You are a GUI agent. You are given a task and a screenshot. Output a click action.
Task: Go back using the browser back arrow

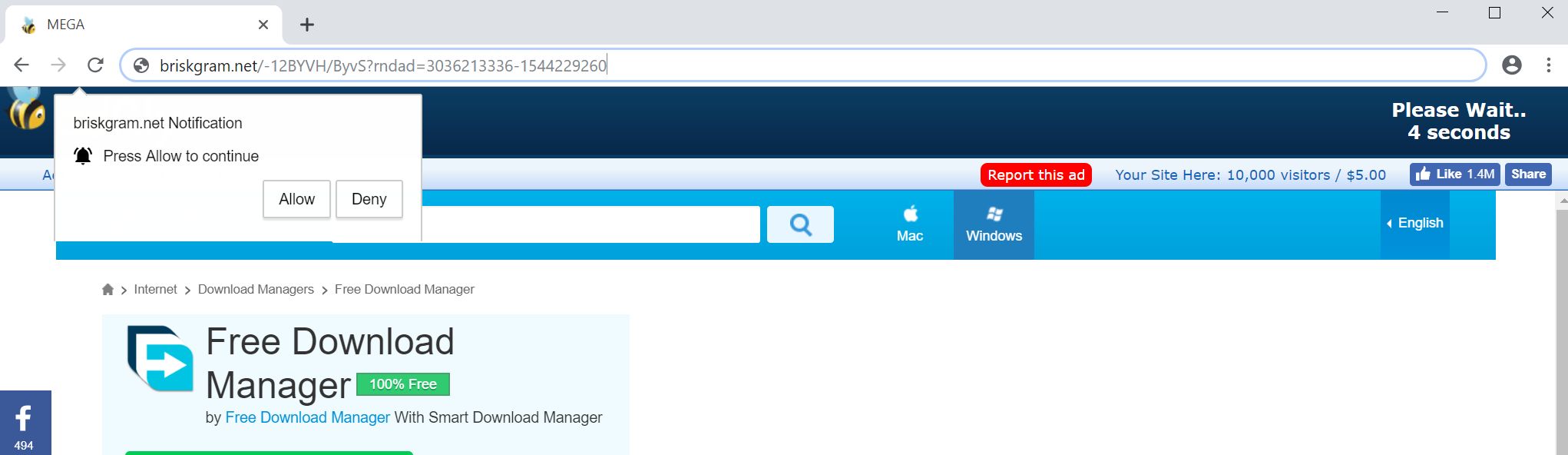22,65
